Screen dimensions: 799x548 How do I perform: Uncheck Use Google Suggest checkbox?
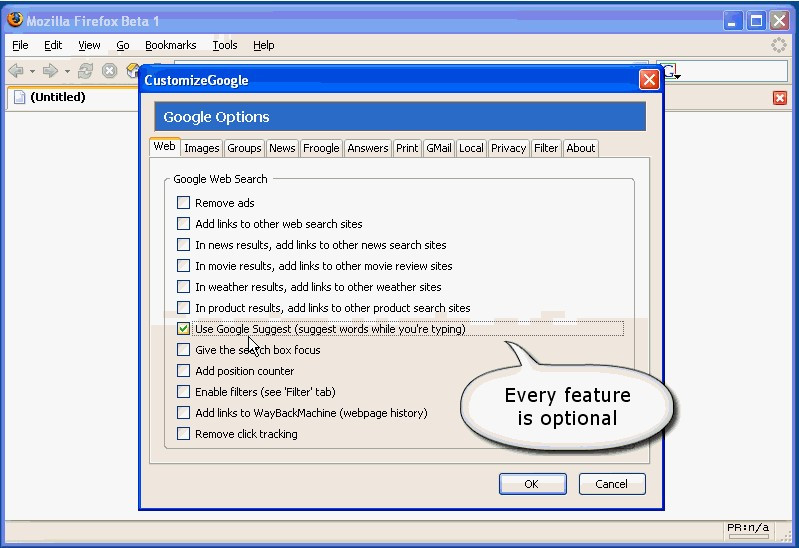183,329
